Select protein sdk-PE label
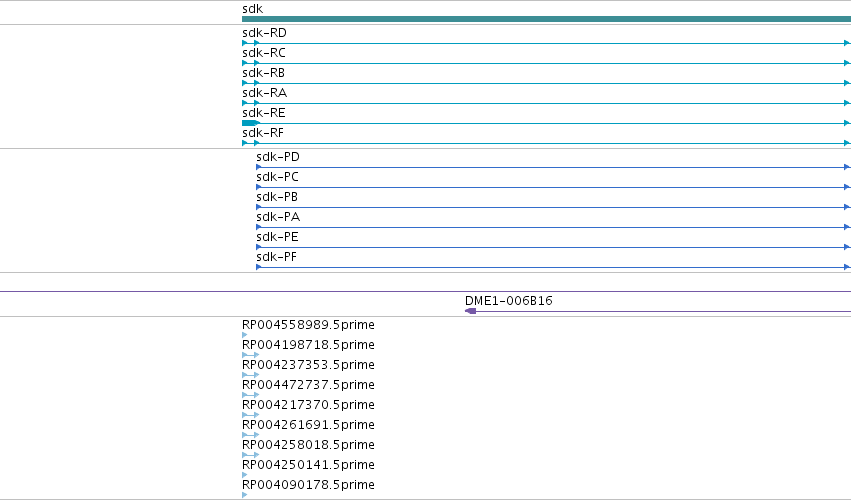The height and width of the screenshot is (500, 851). 277,237
